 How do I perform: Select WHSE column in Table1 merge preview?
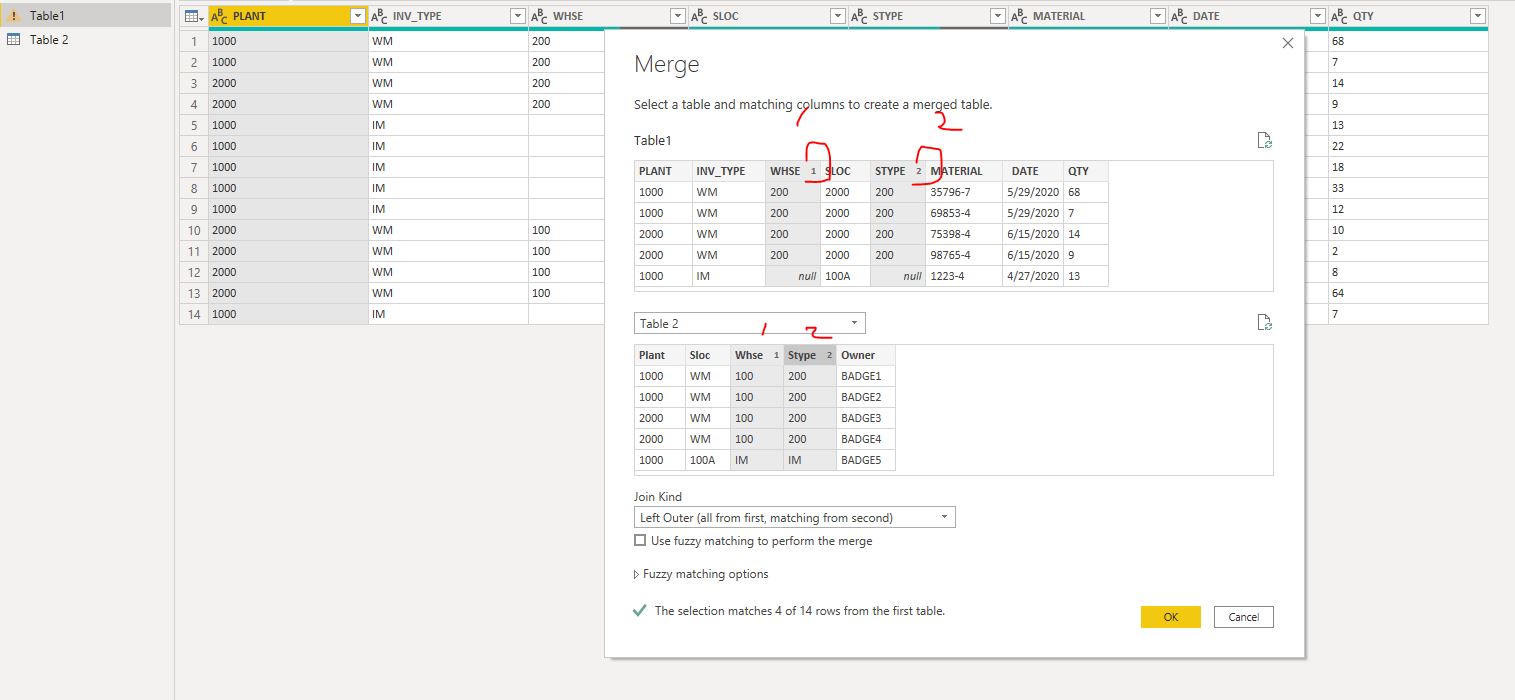[x=793, y=171]
